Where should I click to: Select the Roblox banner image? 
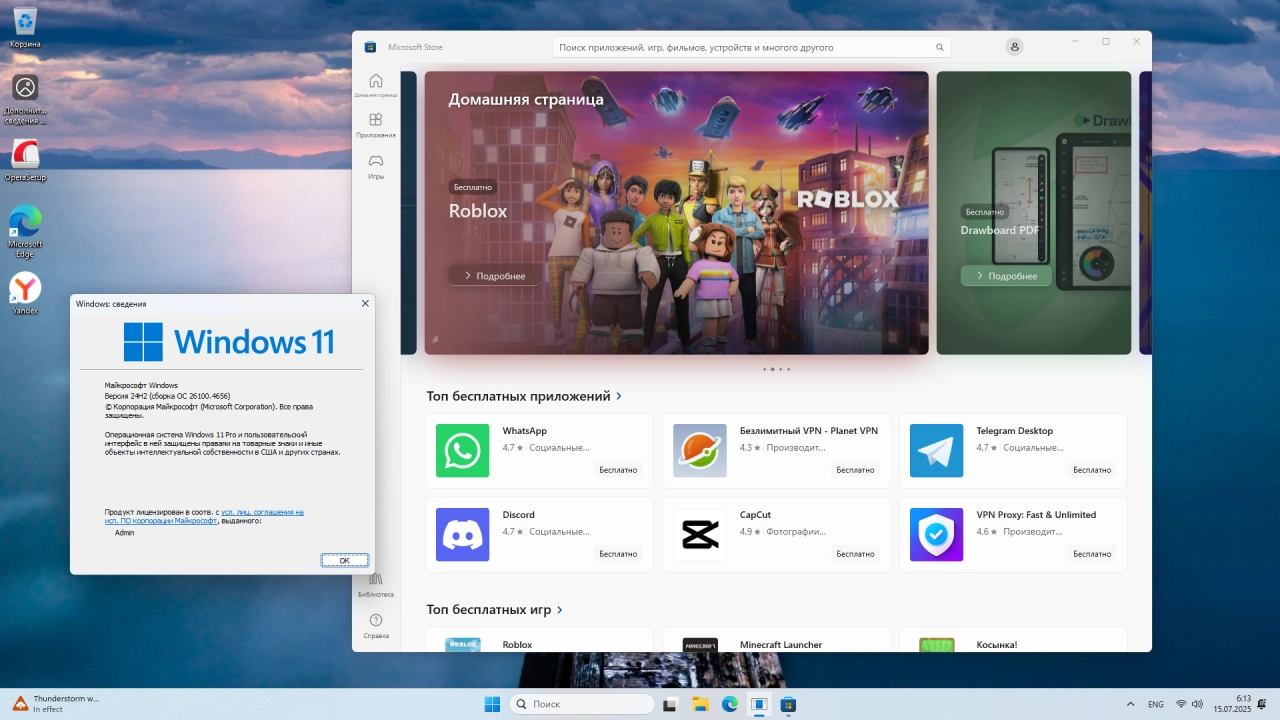click(x=676, y=212)
